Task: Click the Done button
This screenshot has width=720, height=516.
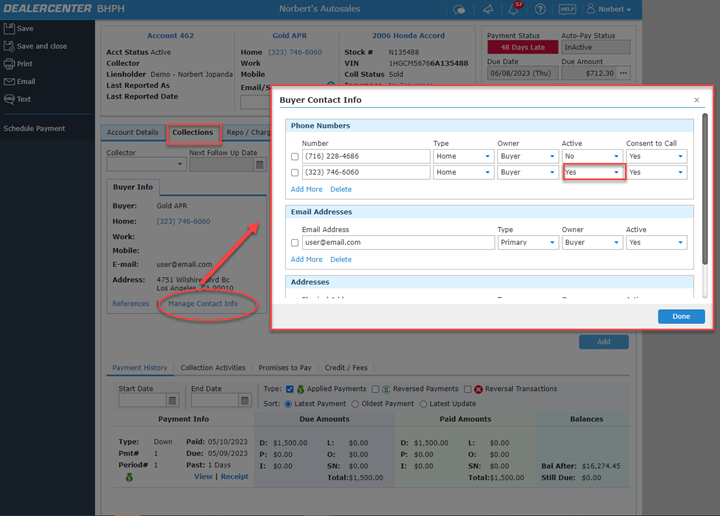Action: pos(681,316)
